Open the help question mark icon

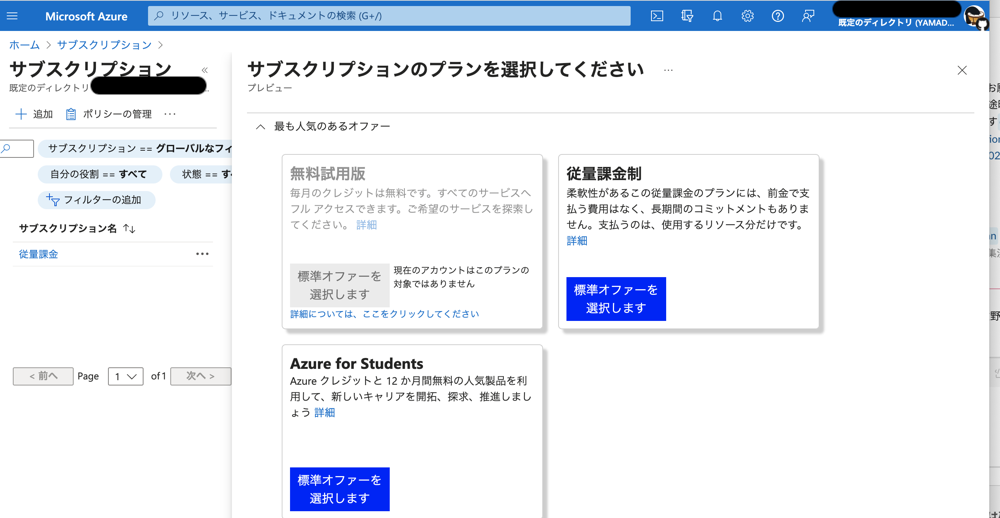[x=777, y=16]
